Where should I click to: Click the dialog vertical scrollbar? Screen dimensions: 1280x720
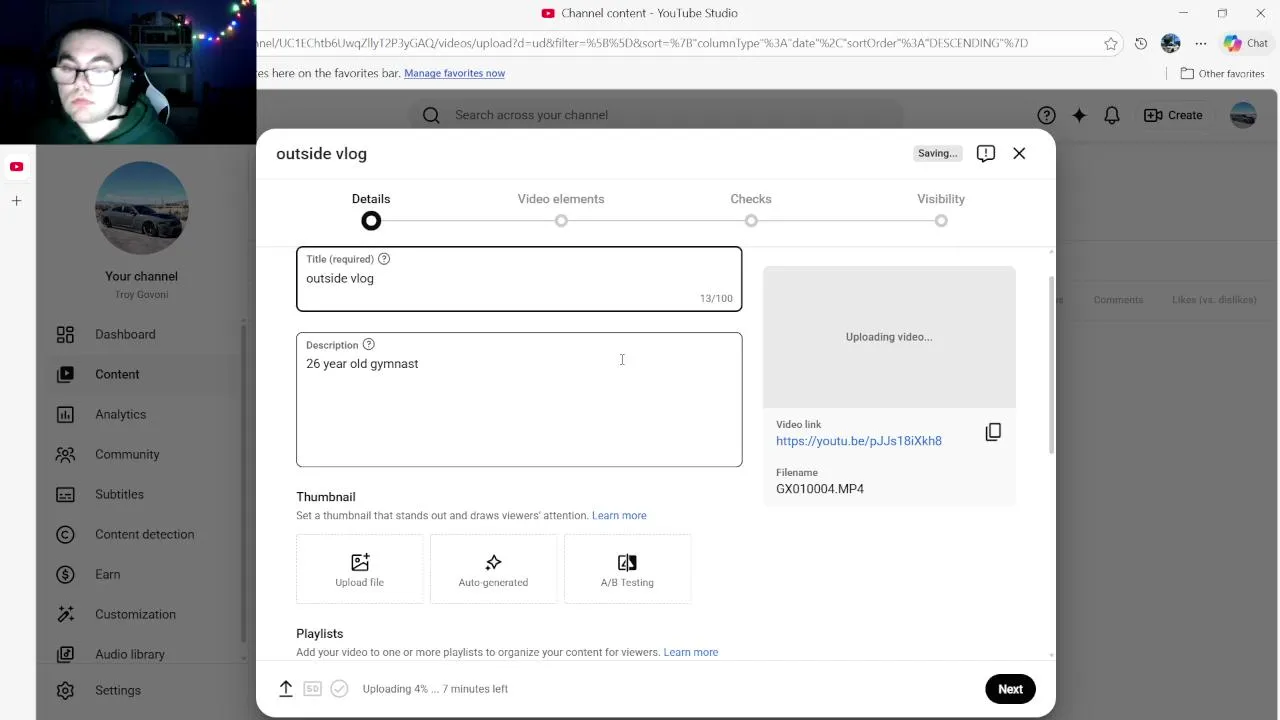1050,365
